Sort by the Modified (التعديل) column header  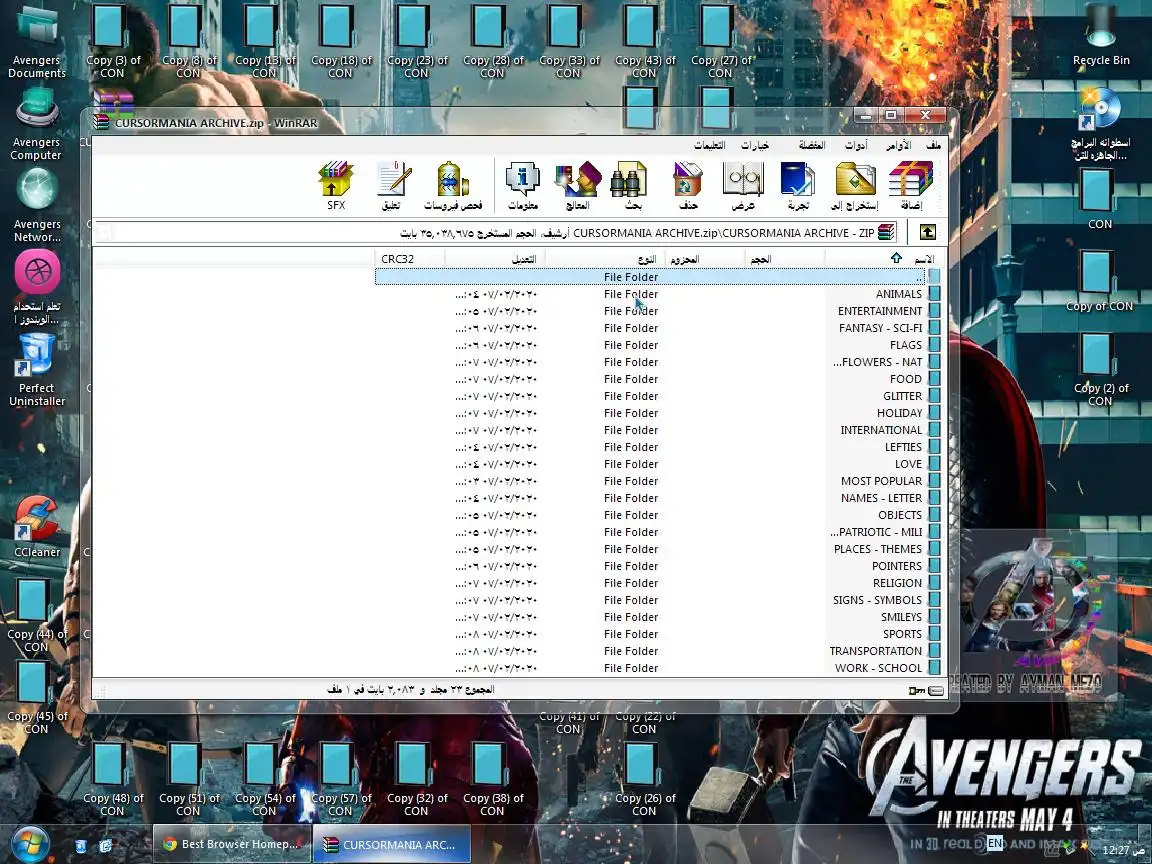(x=494, y=259)
